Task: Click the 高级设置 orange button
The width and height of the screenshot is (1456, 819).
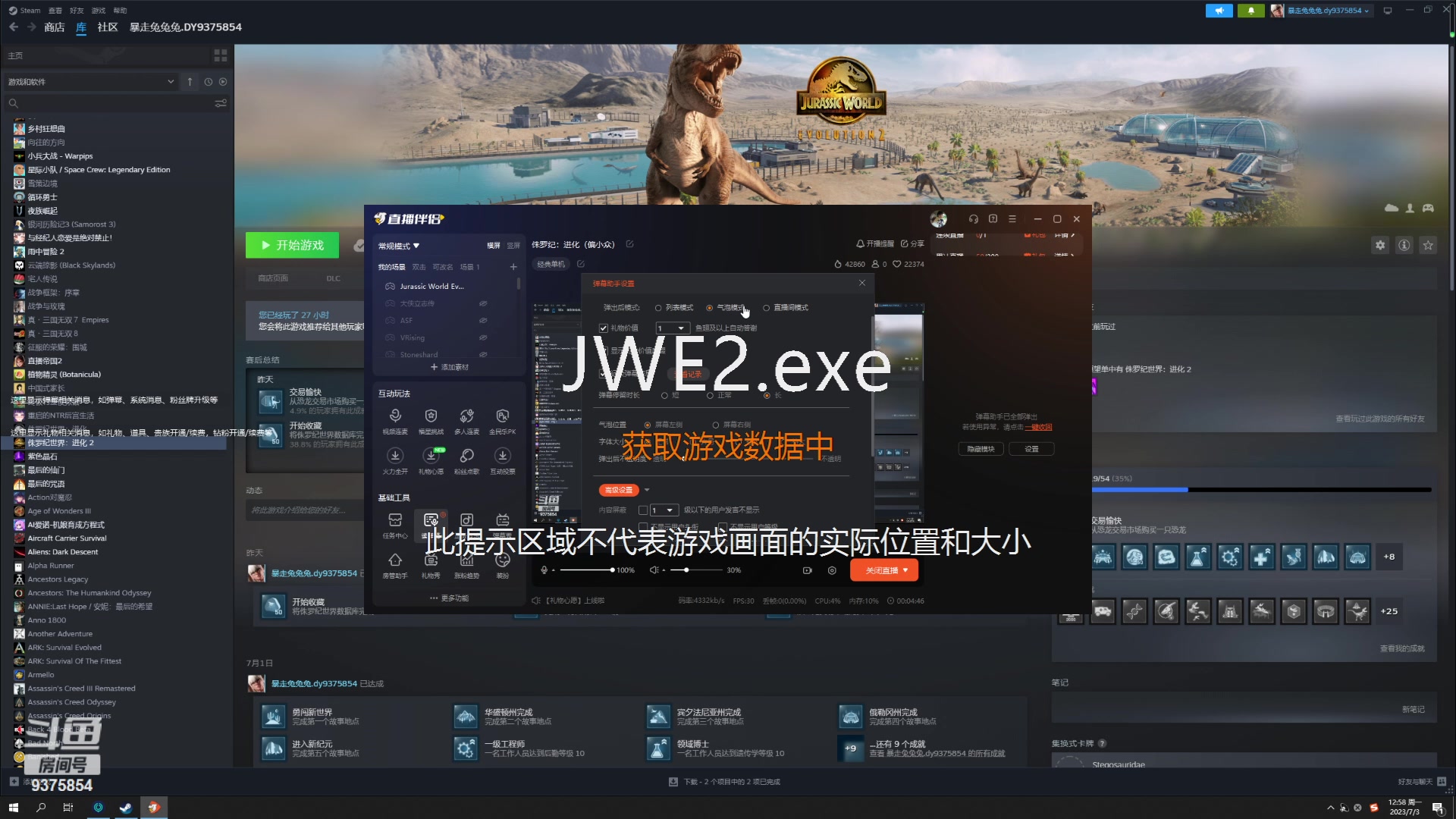Action: (619, 490)
